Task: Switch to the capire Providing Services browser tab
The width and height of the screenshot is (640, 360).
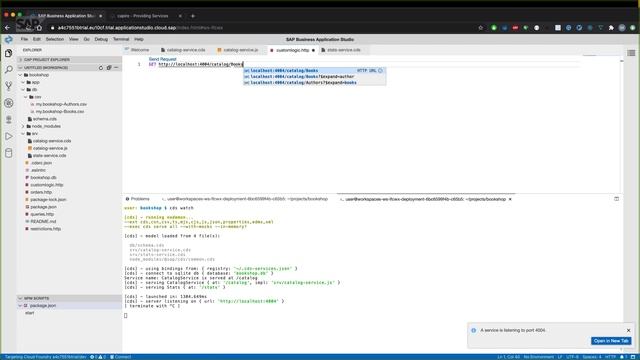Action: pyautogui.click(x=143, y=16)
